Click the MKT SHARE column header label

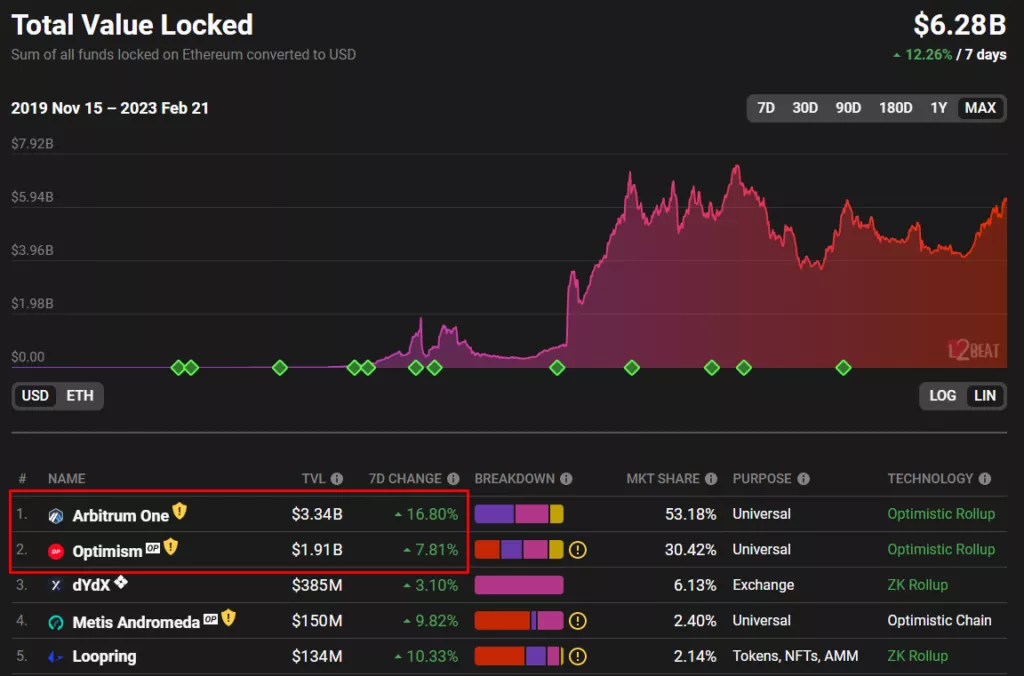tap(663, 479)
